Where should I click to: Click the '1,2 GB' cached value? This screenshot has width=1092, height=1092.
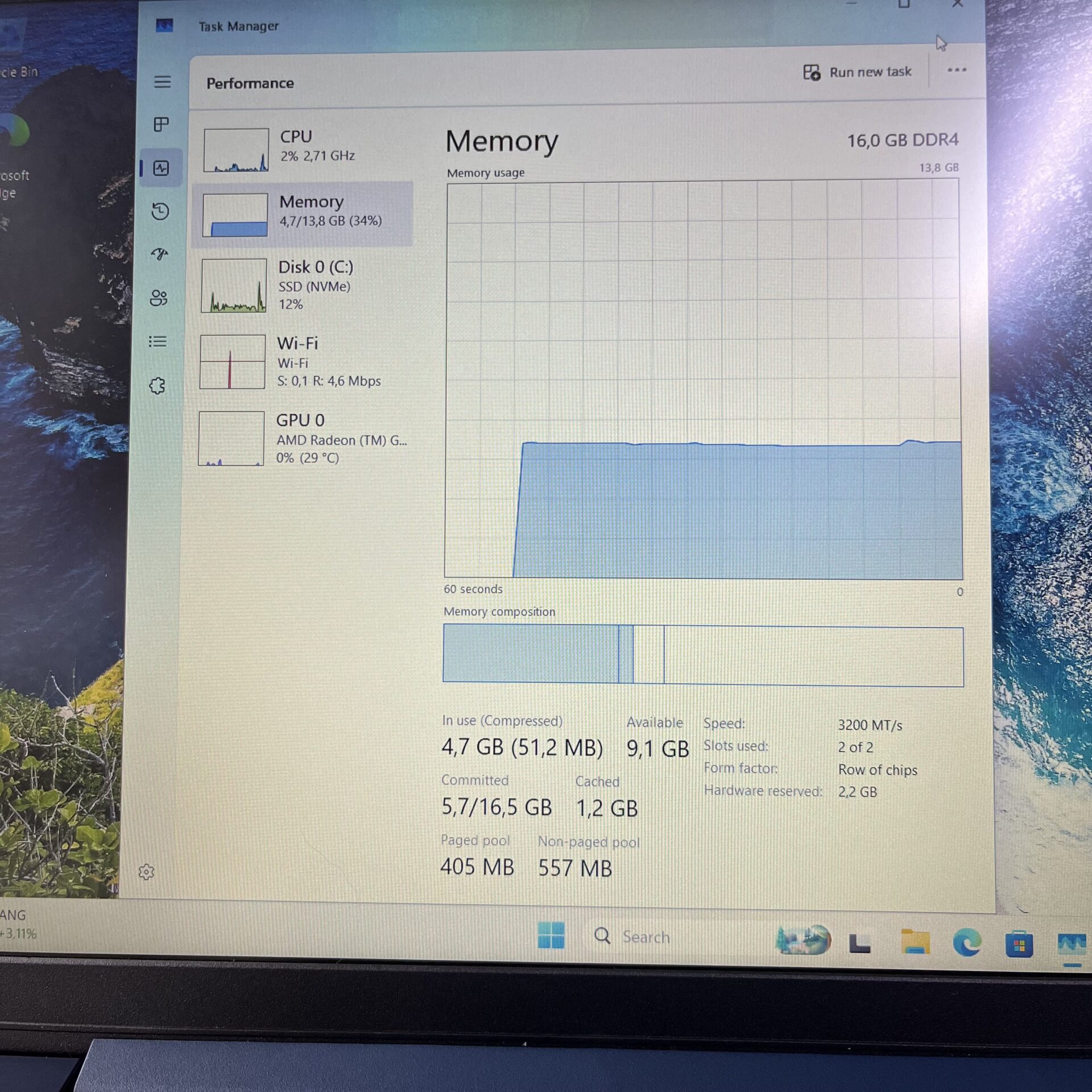coord(607,808)
